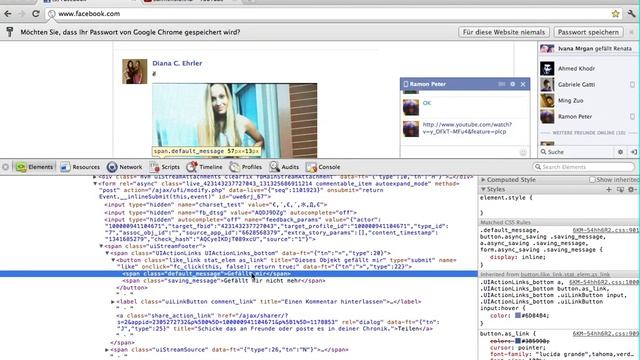Collapse the span uiStreamFooter node
Image resolution: width=640 pixels, height=360 pixels.
(101, 246)
